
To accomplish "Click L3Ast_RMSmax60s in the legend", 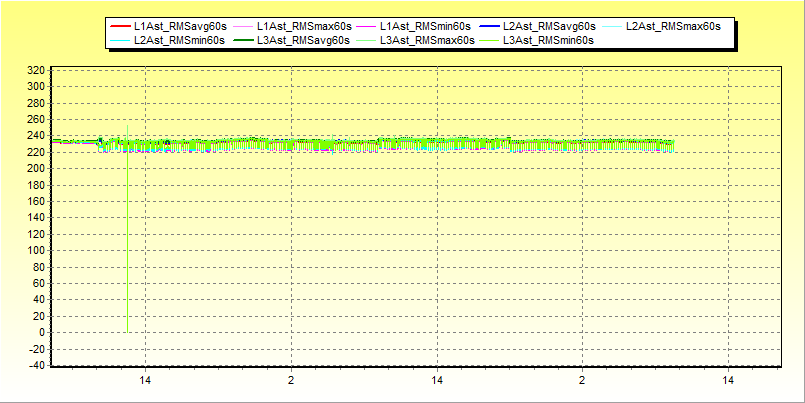I will (x=426, y=40).
